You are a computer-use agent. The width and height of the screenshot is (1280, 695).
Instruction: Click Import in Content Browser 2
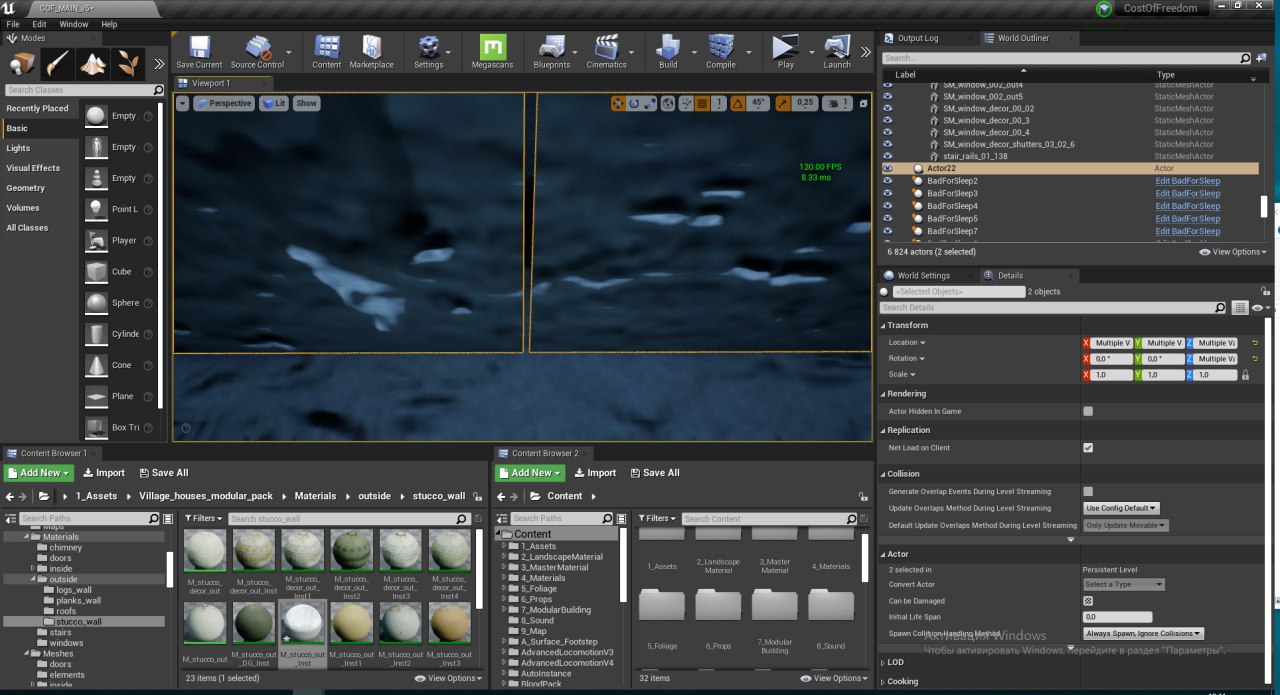click(x=594, y=473)
